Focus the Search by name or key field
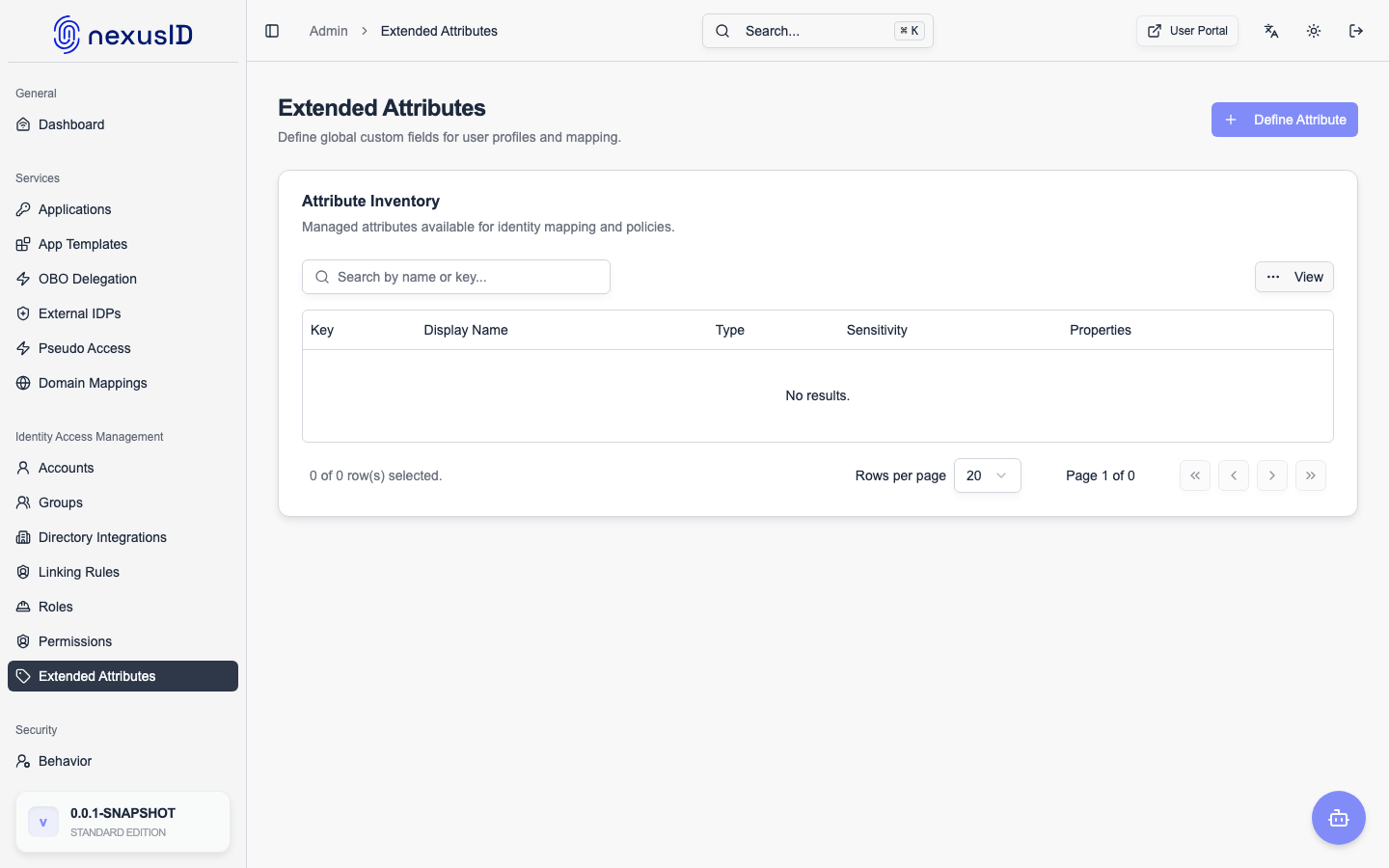1389x868 pixels. [x=456, y=277]
